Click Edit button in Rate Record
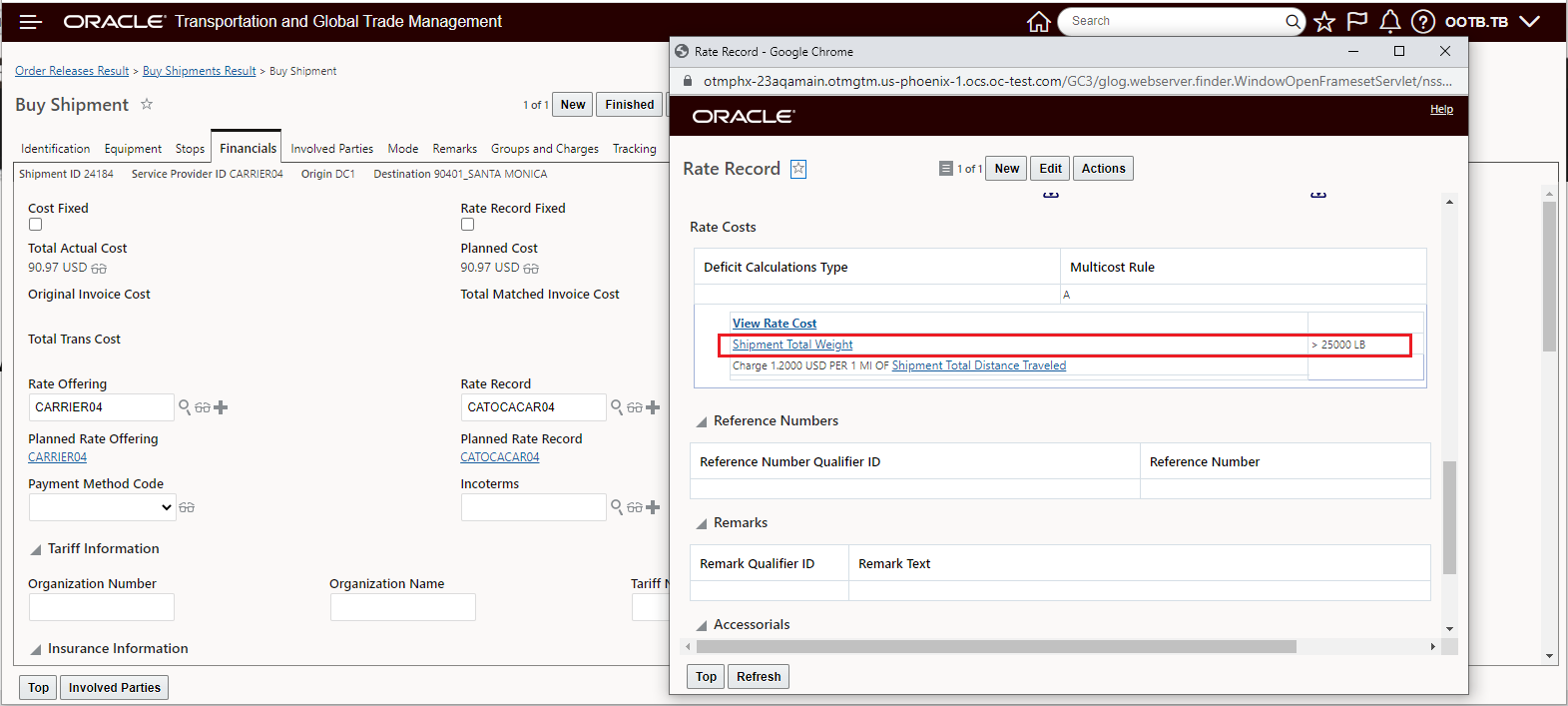Viewport: 1568px width, 706px height. tap(1050, 168)
